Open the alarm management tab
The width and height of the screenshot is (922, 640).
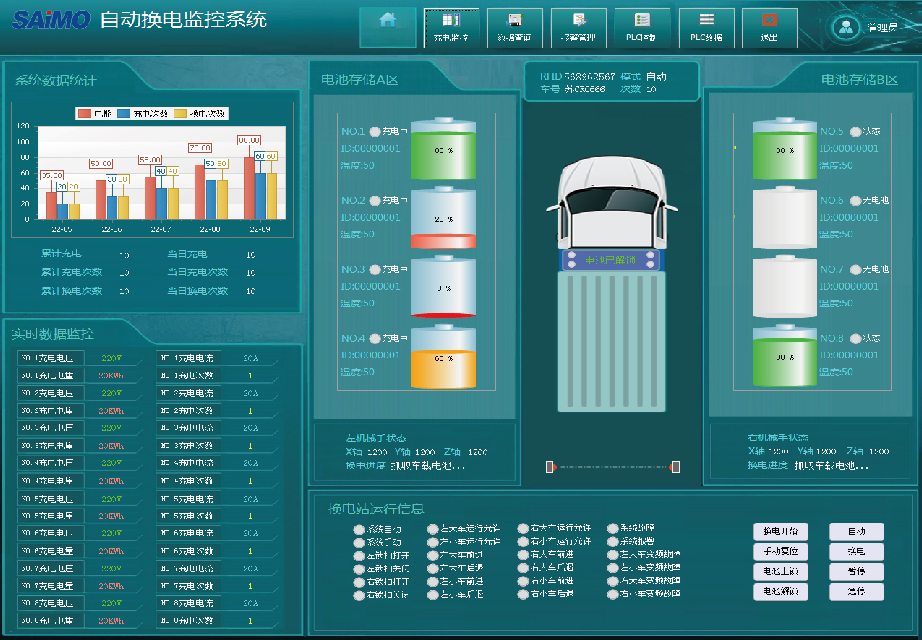pos(578,27)
